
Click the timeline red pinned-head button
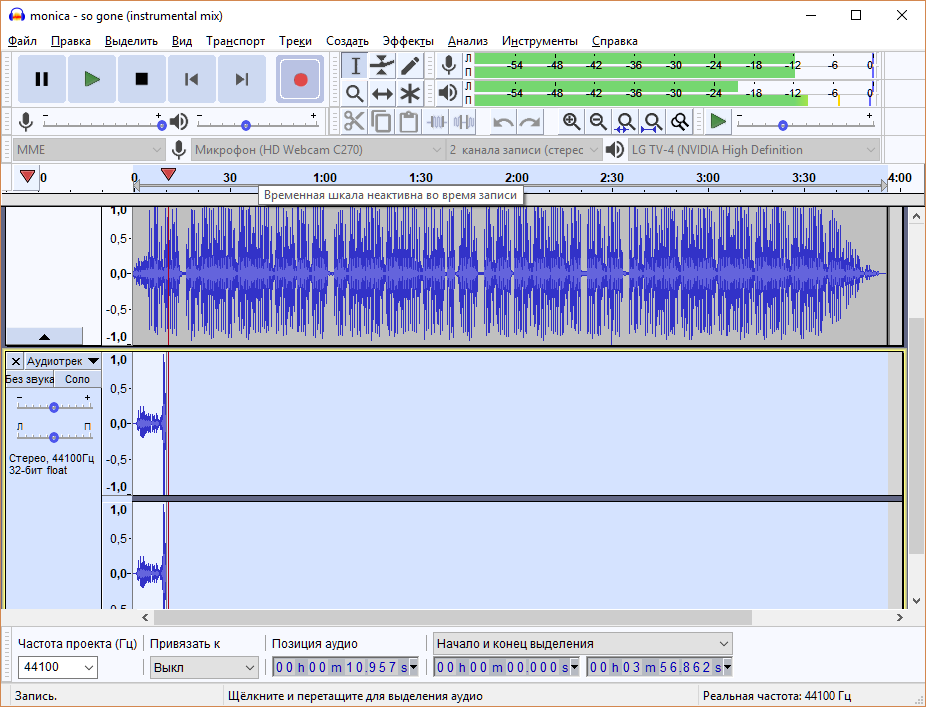[x=27, y=177]
